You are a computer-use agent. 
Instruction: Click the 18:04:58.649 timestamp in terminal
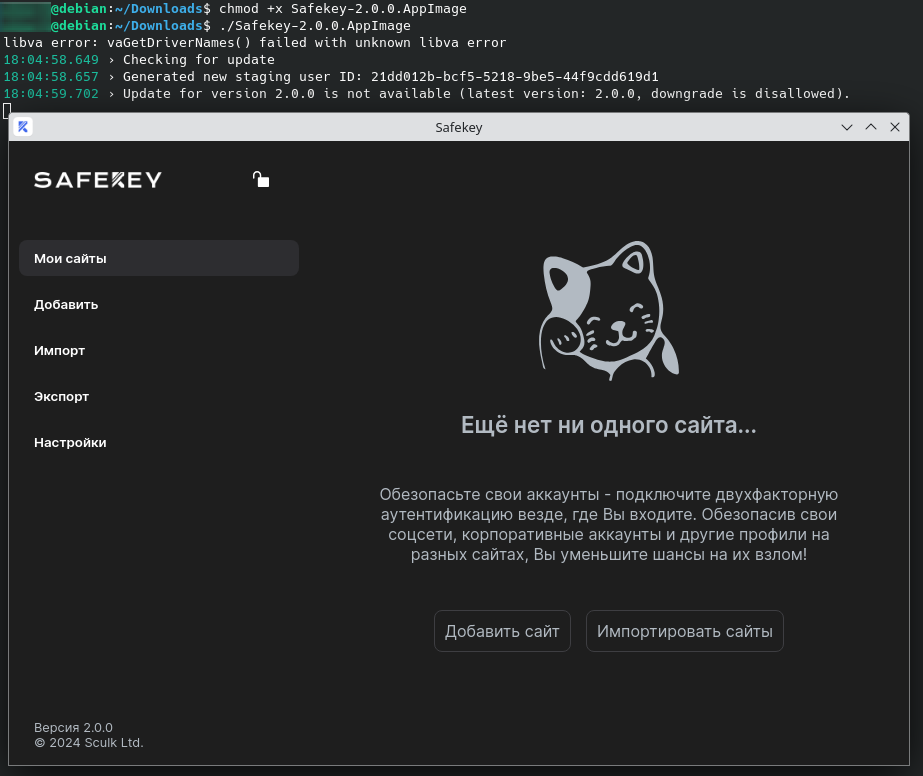(51, 60)
